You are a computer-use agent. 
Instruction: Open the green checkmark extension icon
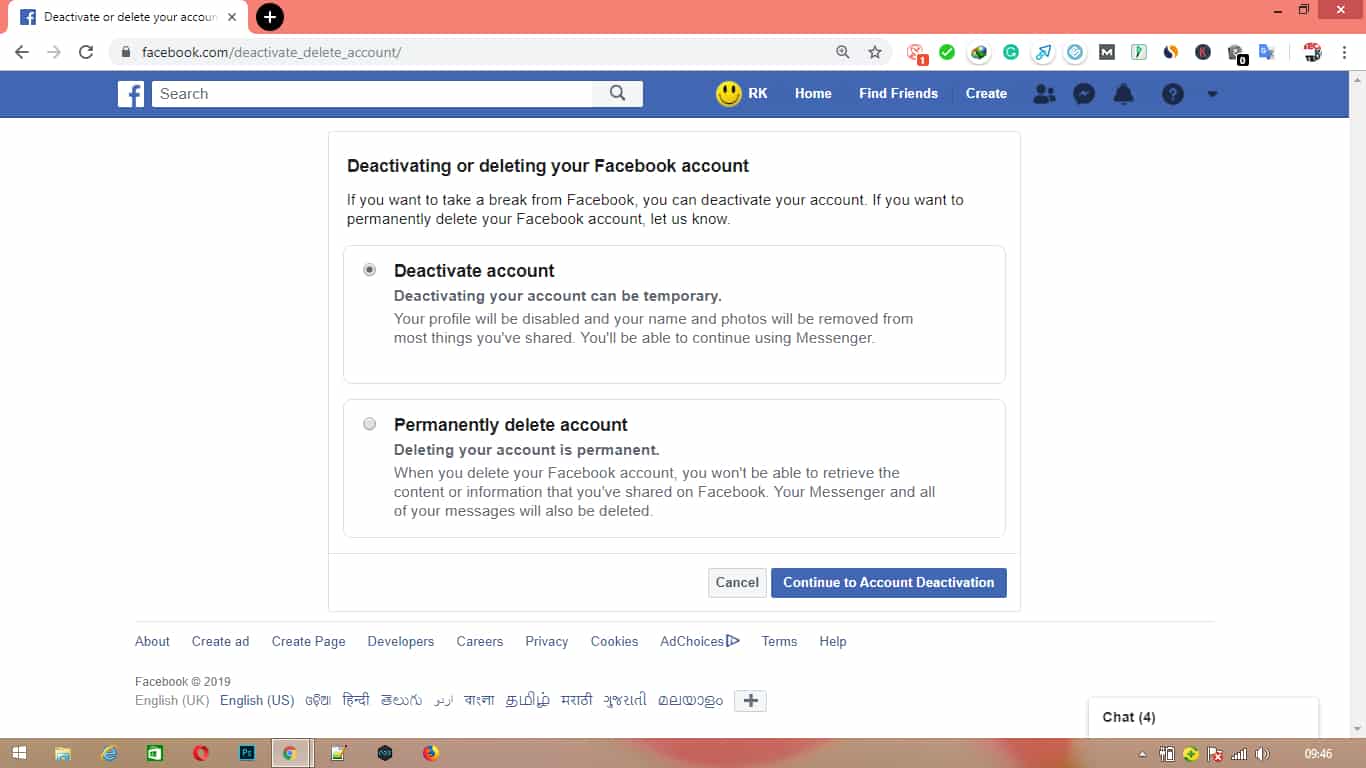(x=947, y=52)
